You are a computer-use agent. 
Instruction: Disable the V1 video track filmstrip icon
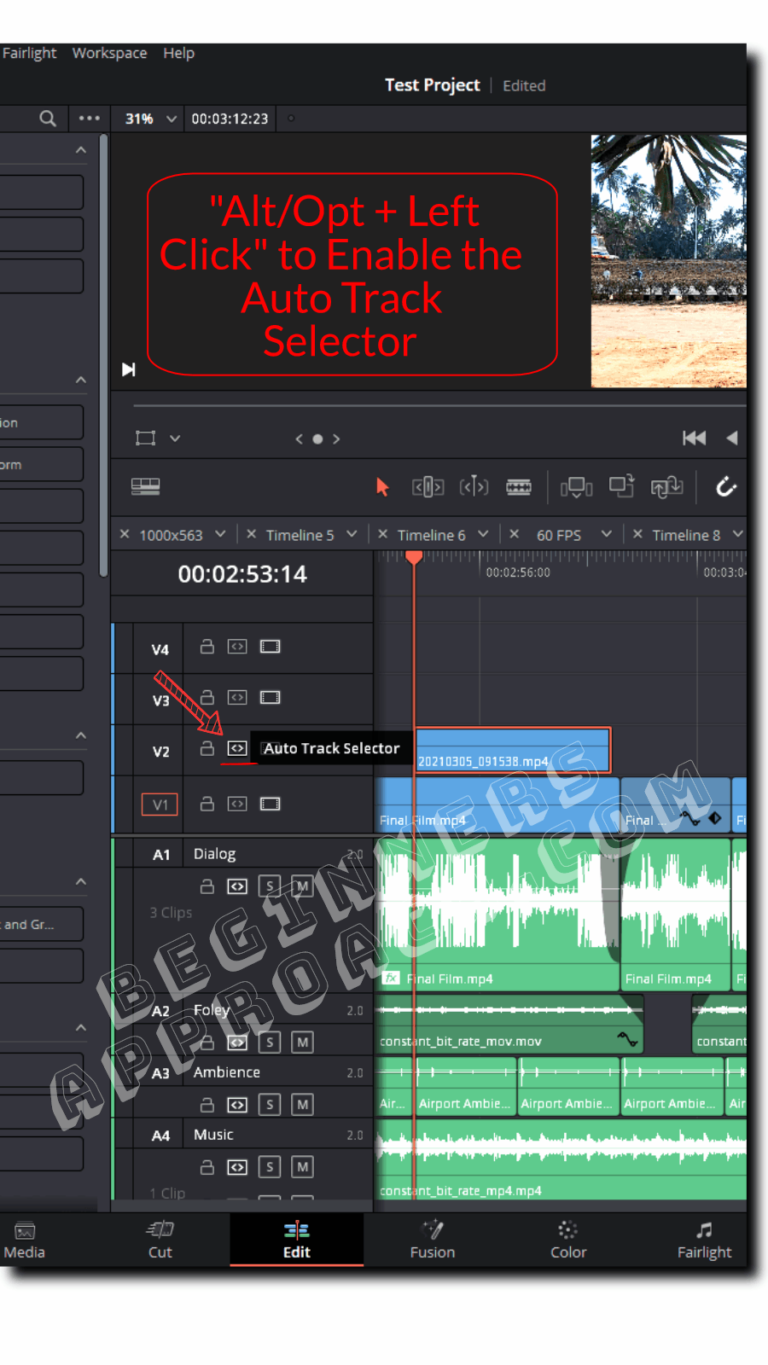pyautogui.click(x=270, y=803)
